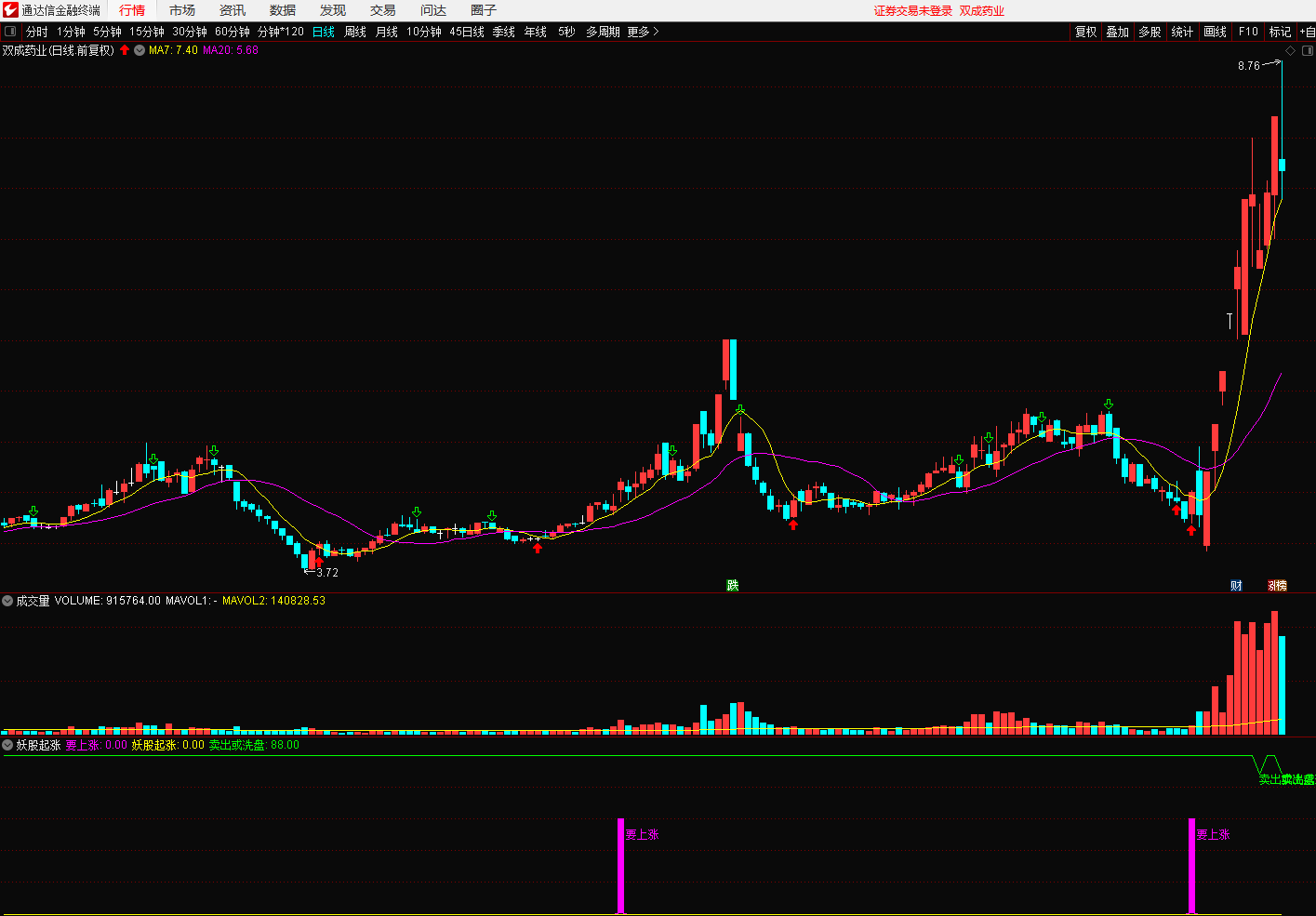This screenshot has width=1316, height=916.
Task: Open the 行情 tab
Action: coord(132,10)
